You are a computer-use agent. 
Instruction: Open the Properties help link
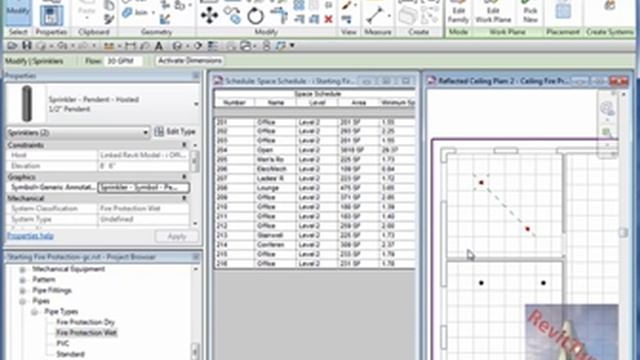(31, 236)
